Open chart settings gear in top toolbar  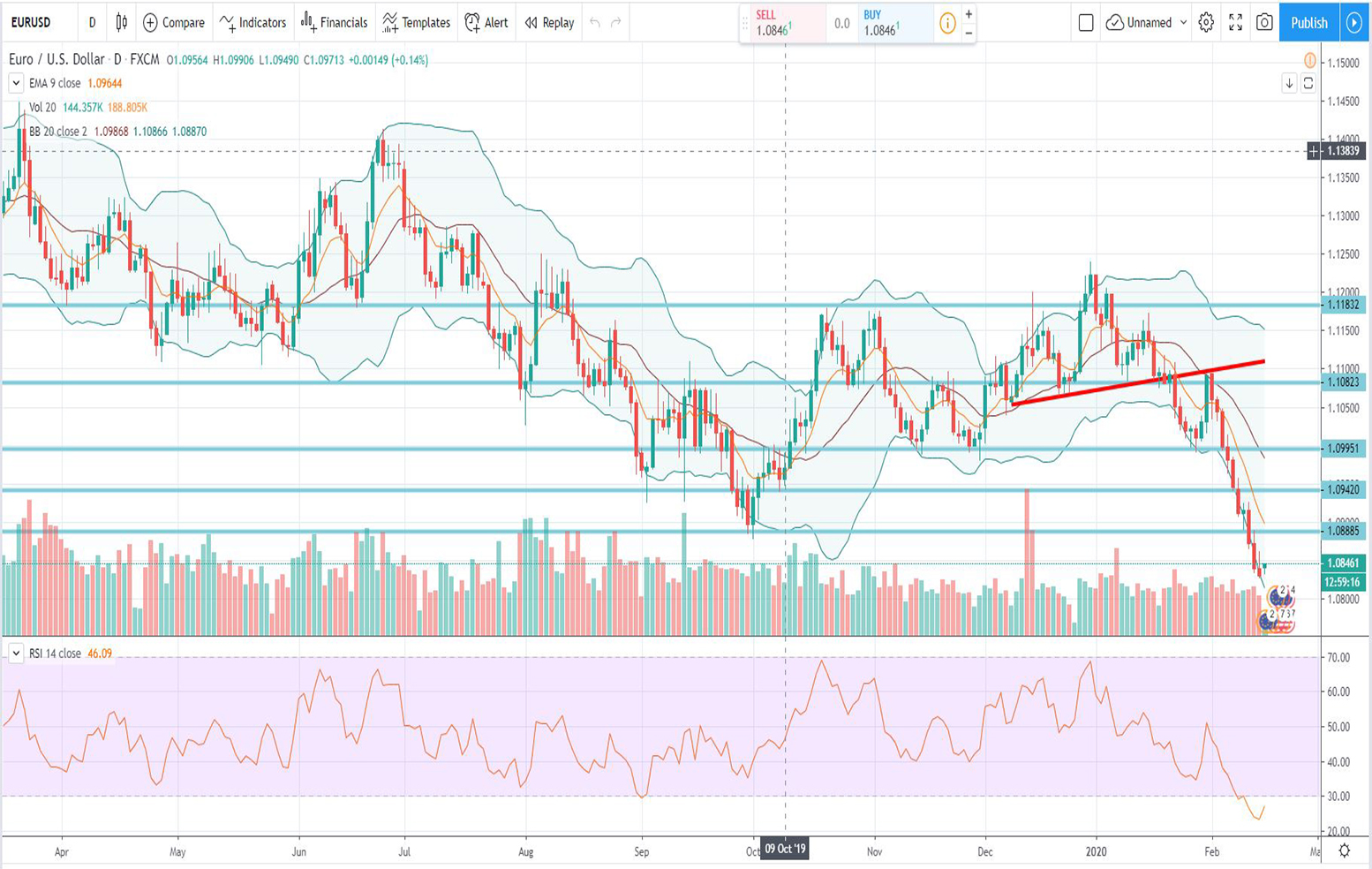point(1206,23)
